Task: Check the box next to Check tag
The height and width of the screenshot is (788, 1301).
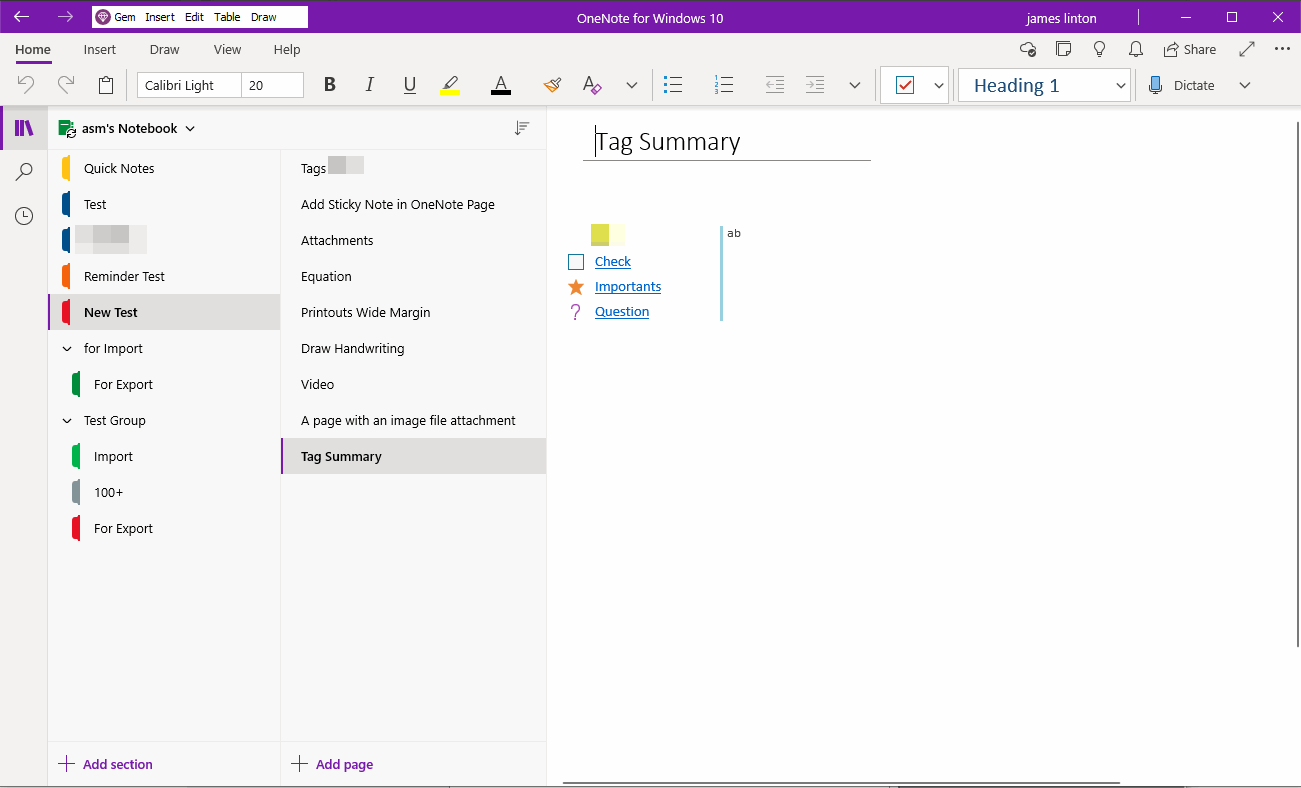Action: click(575, 261)
